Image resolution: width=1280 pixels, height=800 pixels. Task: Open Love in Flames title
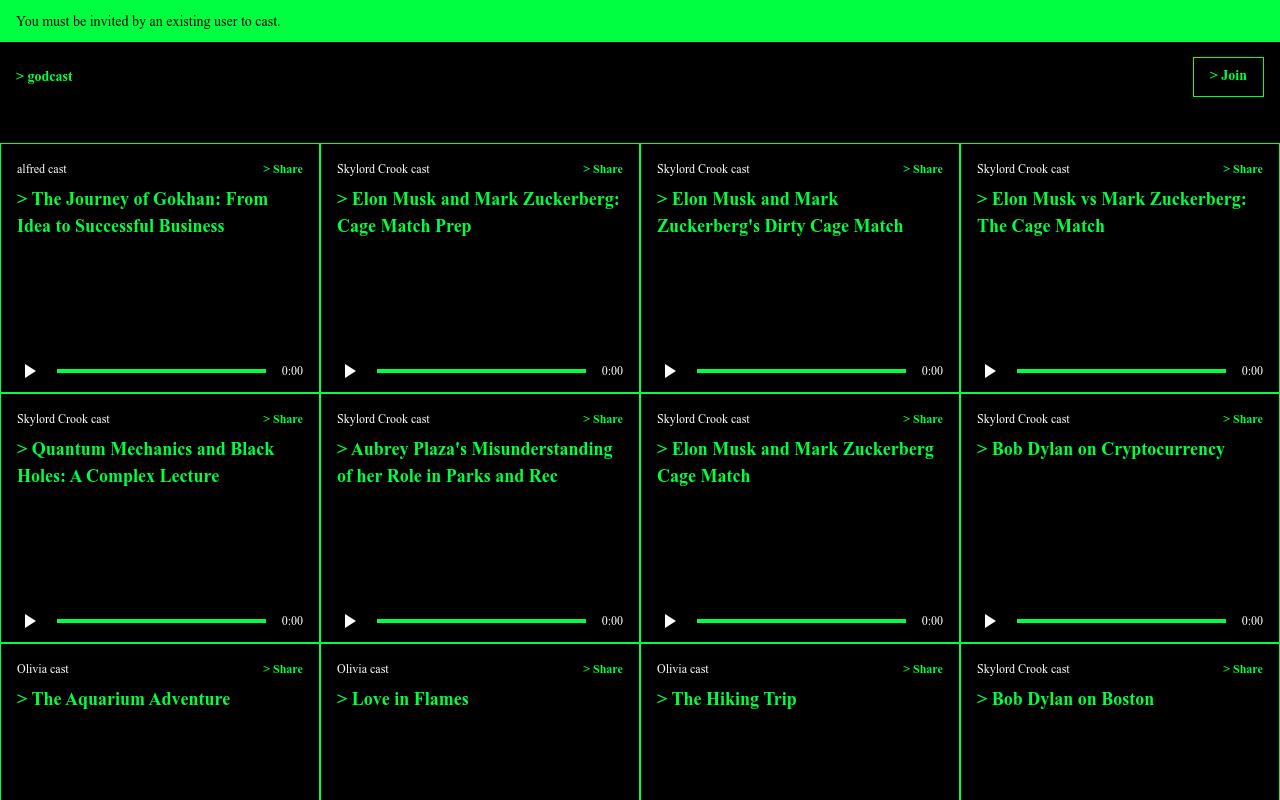pos(403,699)
